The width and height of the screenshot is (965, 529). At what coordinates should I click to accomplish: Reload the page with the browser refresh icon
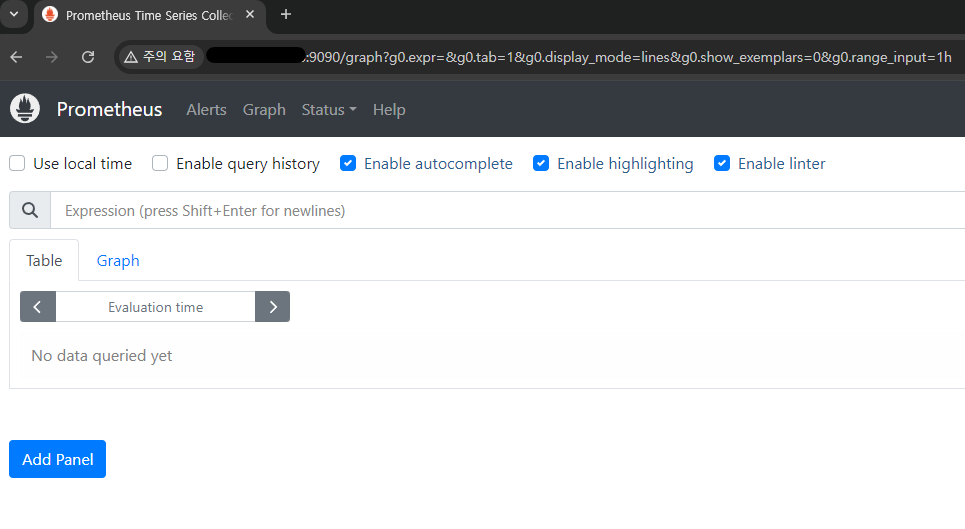88,57
